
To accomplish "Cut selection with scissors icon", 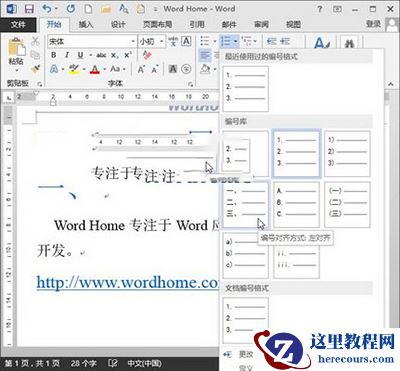I will pyautogui.click(x=35, y=42).
